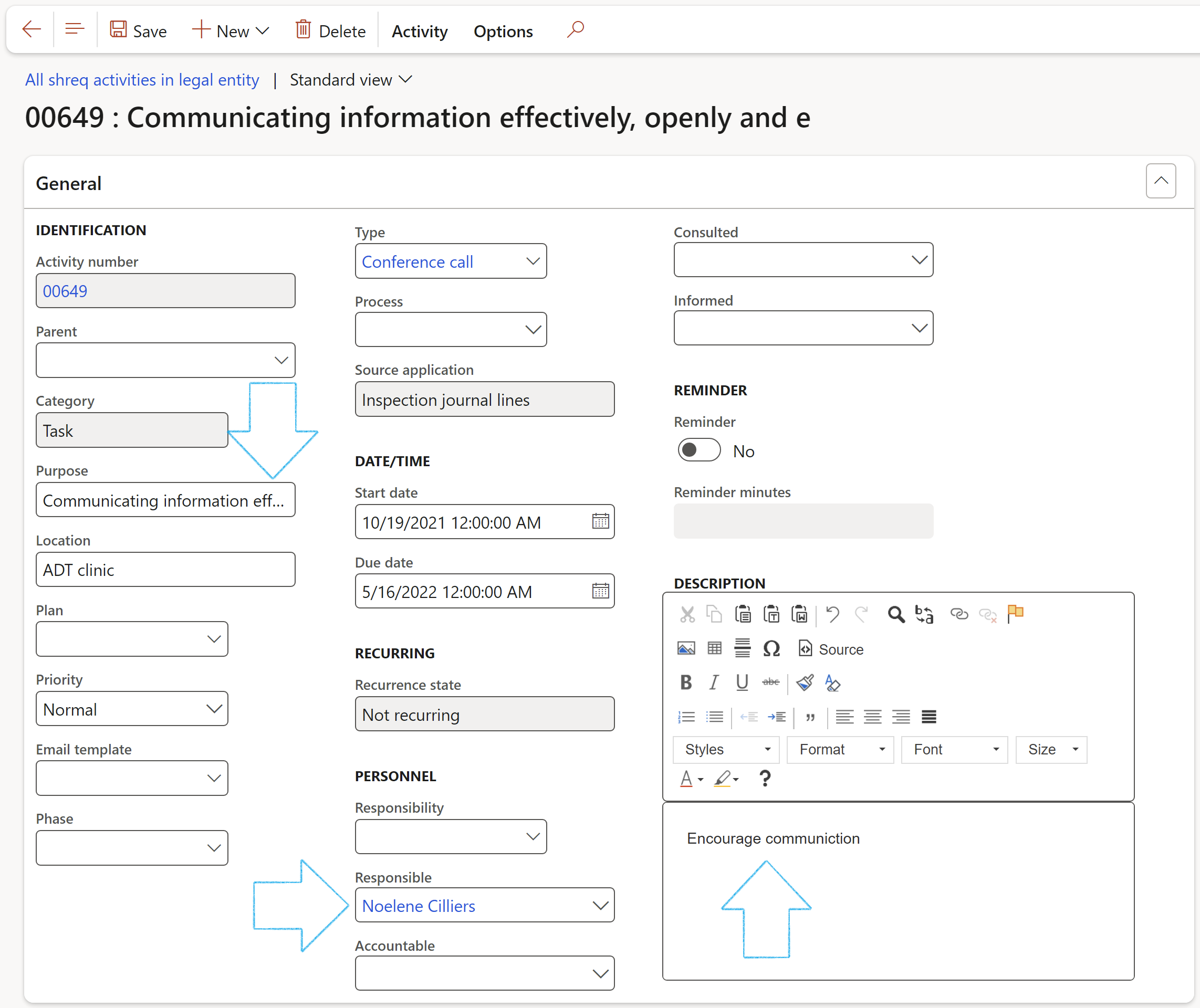Open Find in description editor
1200x1008 pixels.
tap(896, 614)
